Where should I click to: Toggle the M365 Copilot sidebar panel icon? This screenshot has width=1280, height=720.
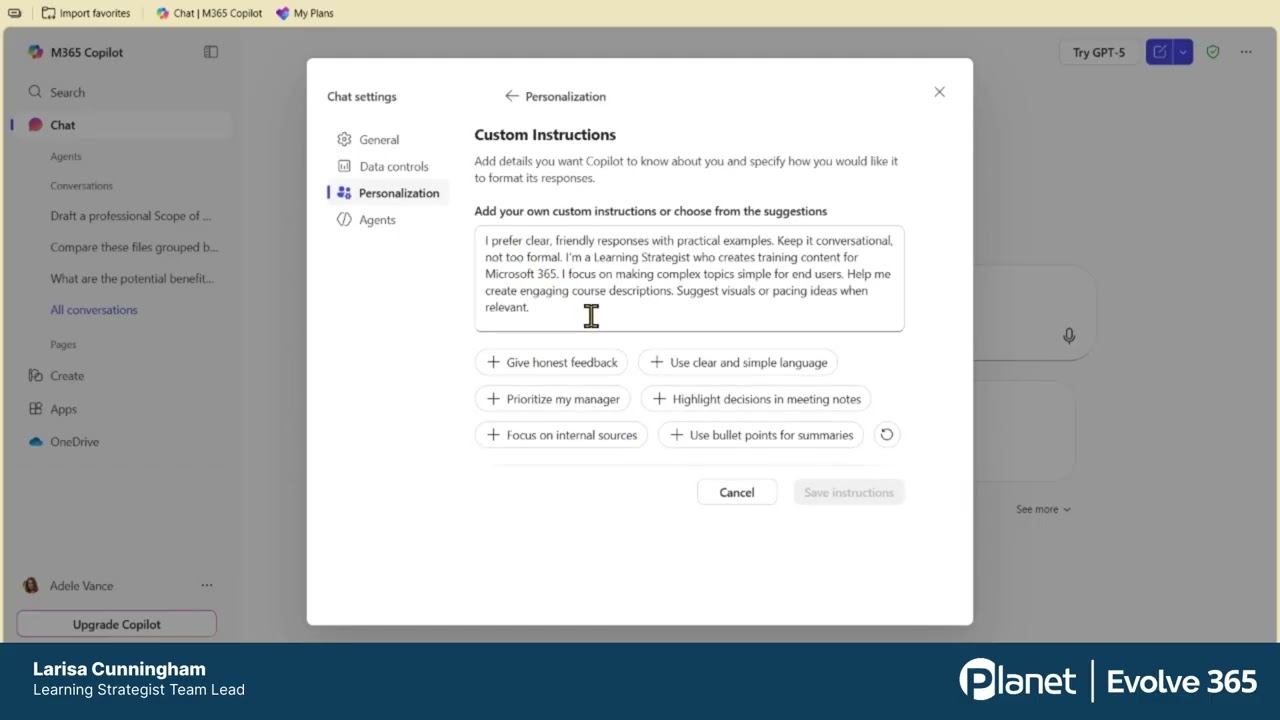211,52
